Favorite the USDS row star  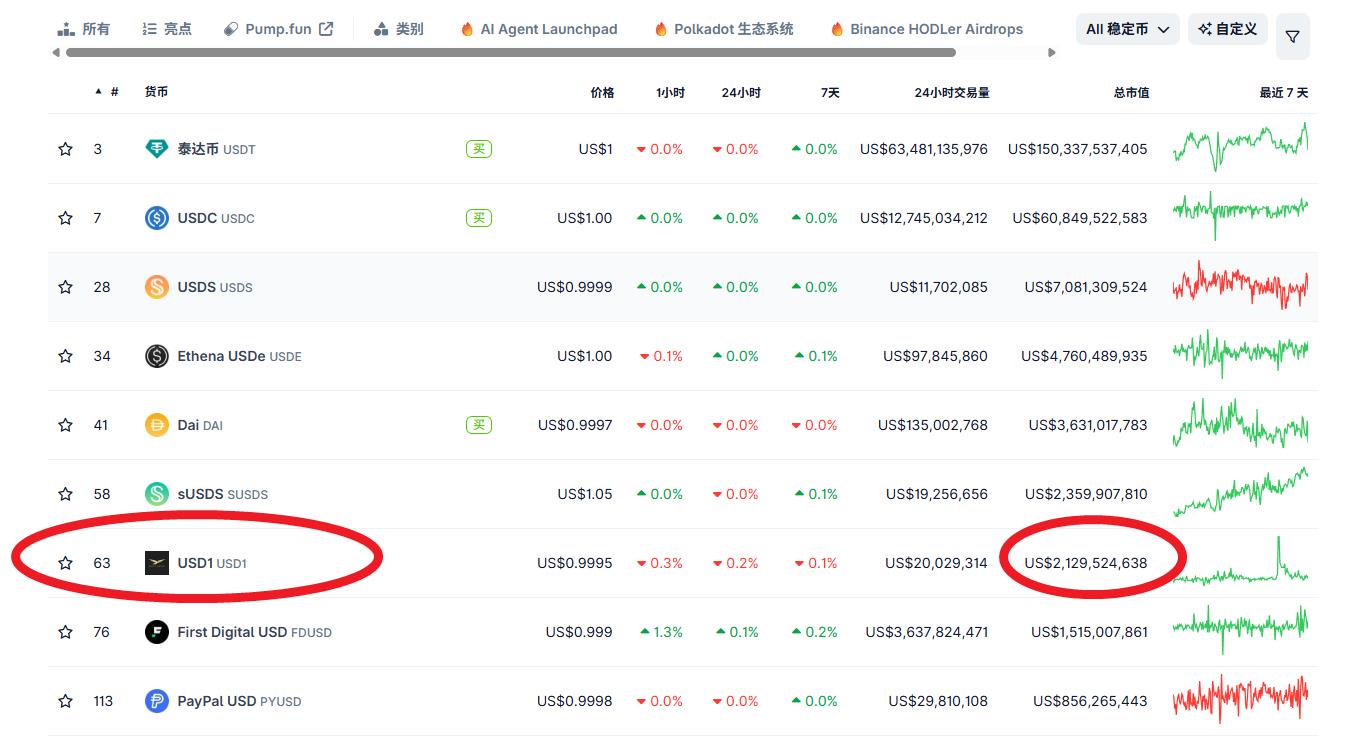pos(65,287)
